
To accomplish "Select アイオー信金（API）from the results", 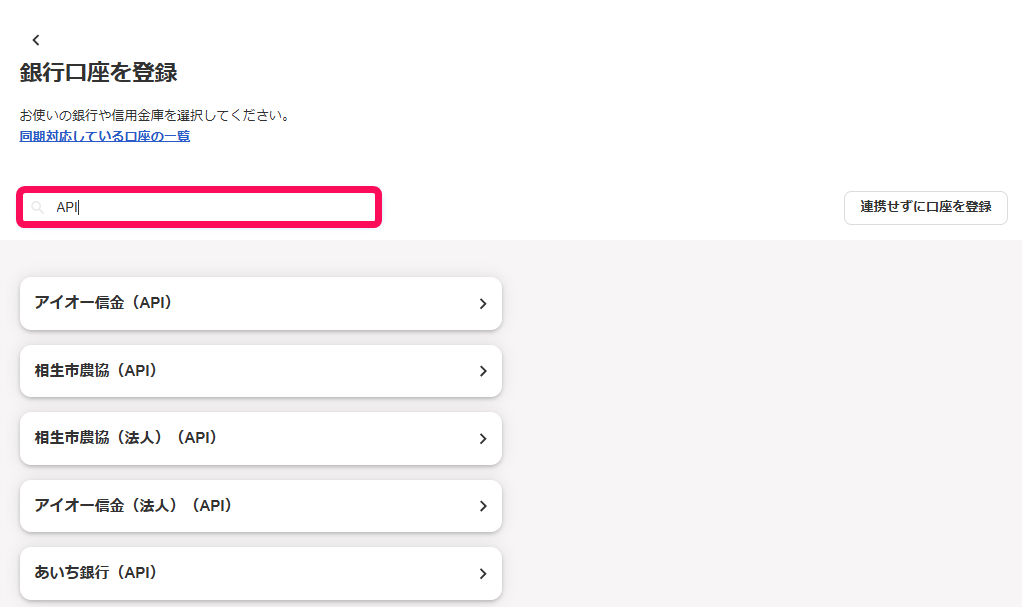I will click(261, 303).
